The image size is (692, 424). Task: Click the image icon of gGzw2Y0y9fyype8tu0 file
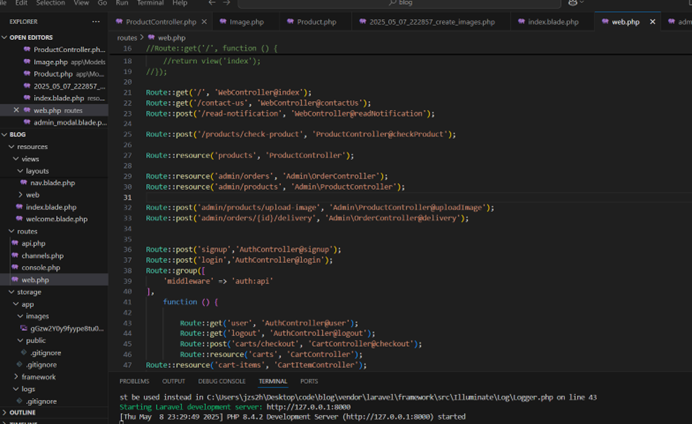click(x=24, y=328)
